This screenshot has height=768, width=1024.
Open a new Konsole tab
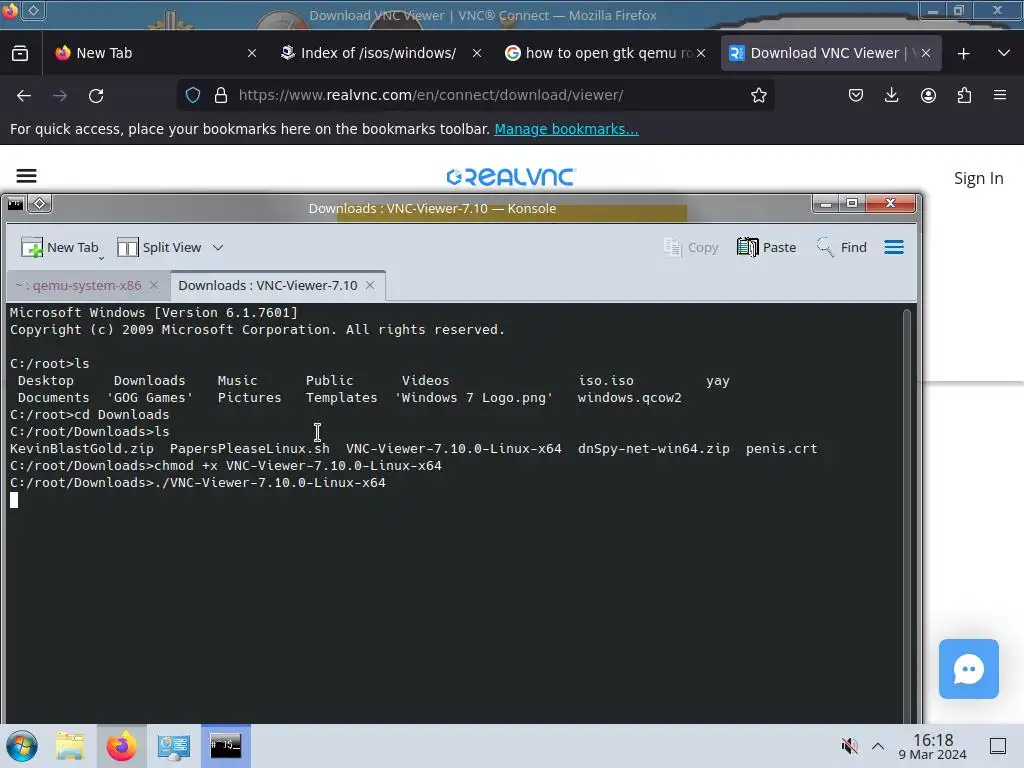tap(59, 248)
